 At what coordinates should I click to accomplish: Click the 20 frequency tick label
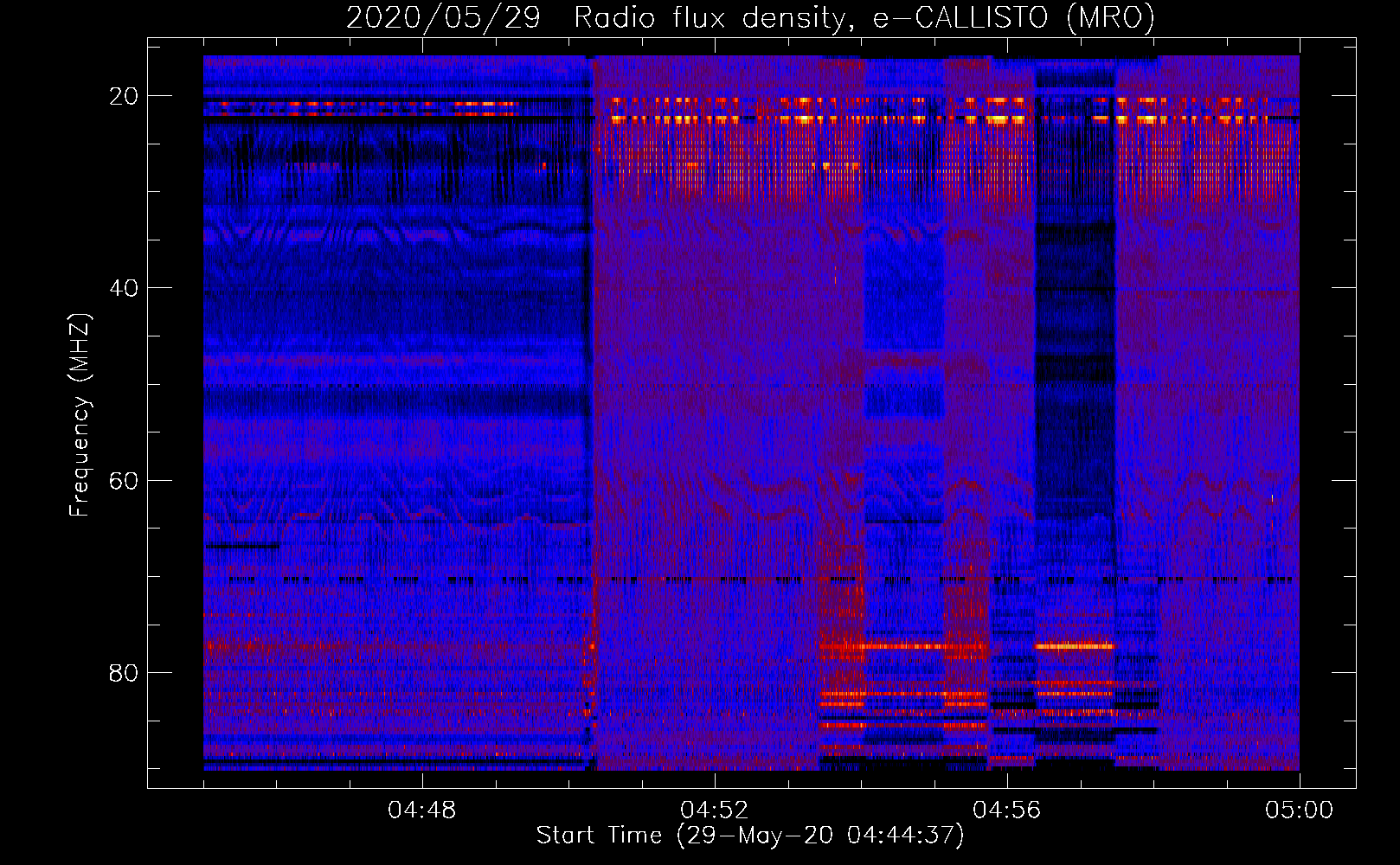point(124,96)
